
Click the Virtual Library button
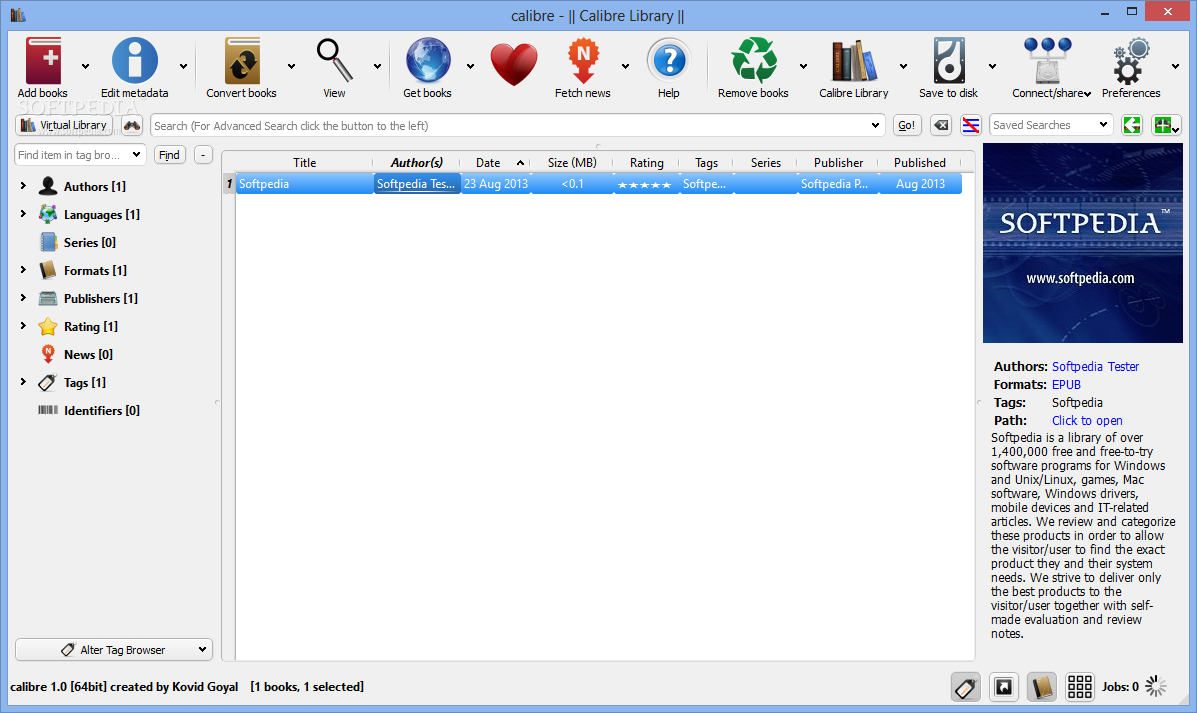point(64,125)
